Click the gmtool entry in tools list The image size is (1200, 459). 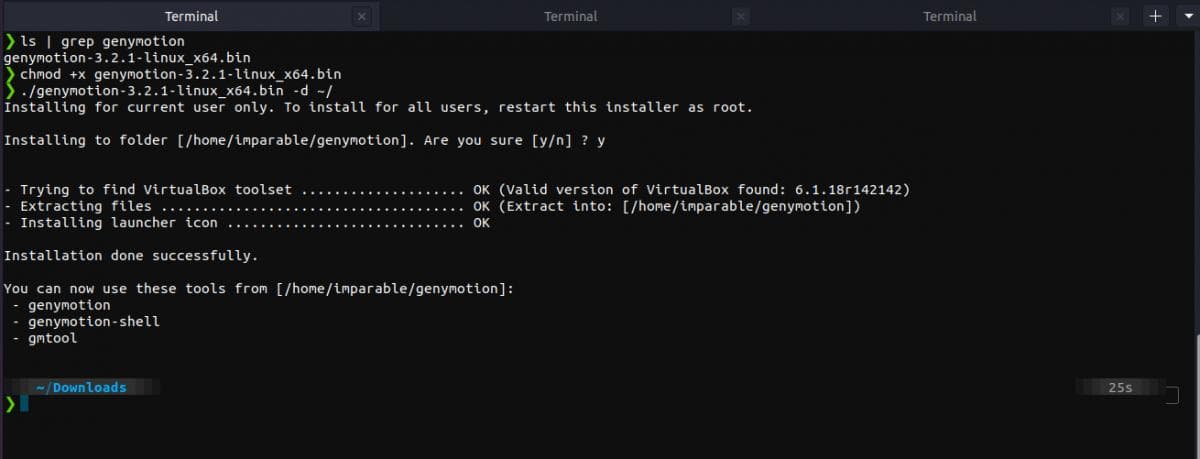point(52,338)
